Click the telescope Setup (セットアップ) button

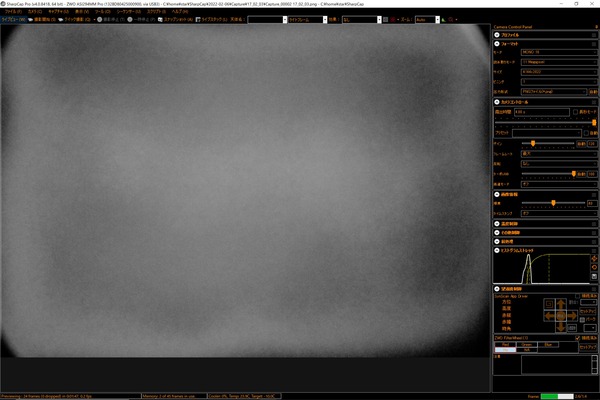[588, 311]
